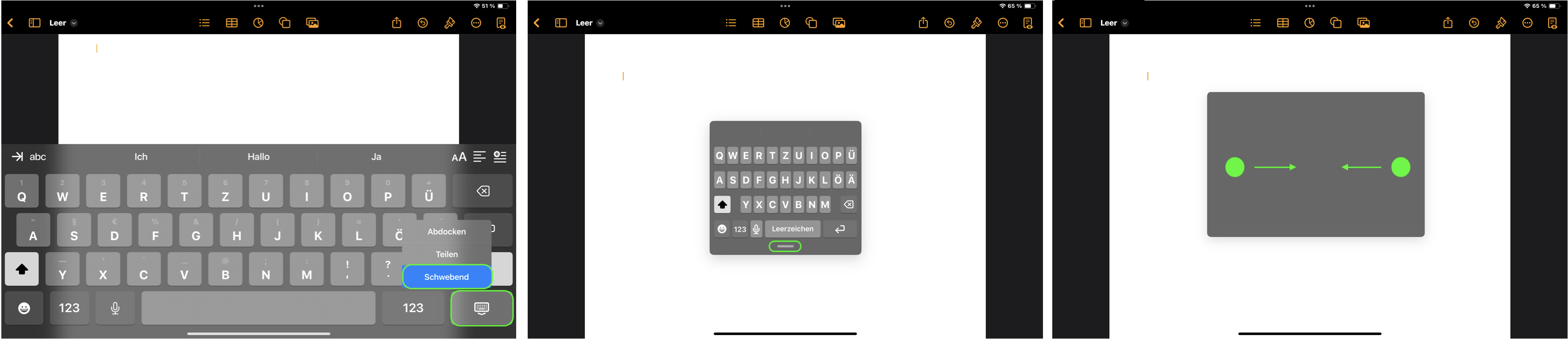Choose Abdocken in the keyboard popup menu
The width and height of the screenshot is (1568, 339).
coord(446,232)
